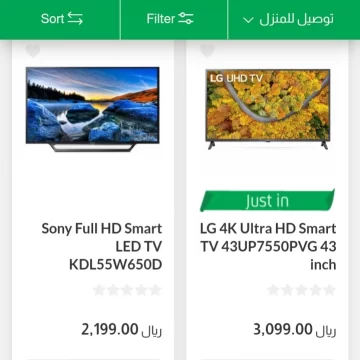Select the توصيل للمنزل delivery option
The width and height of the screenshot is (360, 360).
[289, 19]
